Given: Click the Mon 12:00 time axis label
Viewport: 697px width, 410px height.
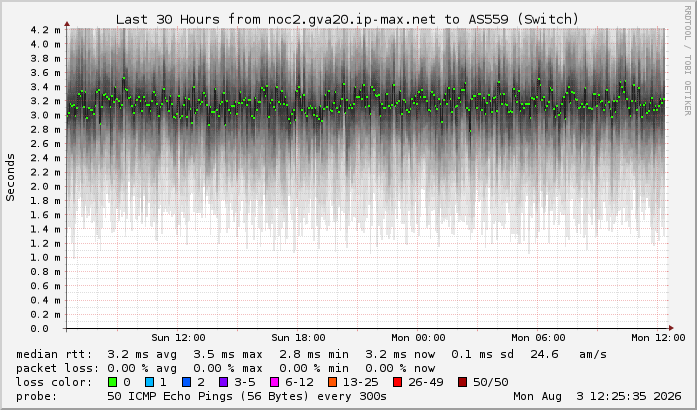Looking at the screenshot, I should coord(658,338).
